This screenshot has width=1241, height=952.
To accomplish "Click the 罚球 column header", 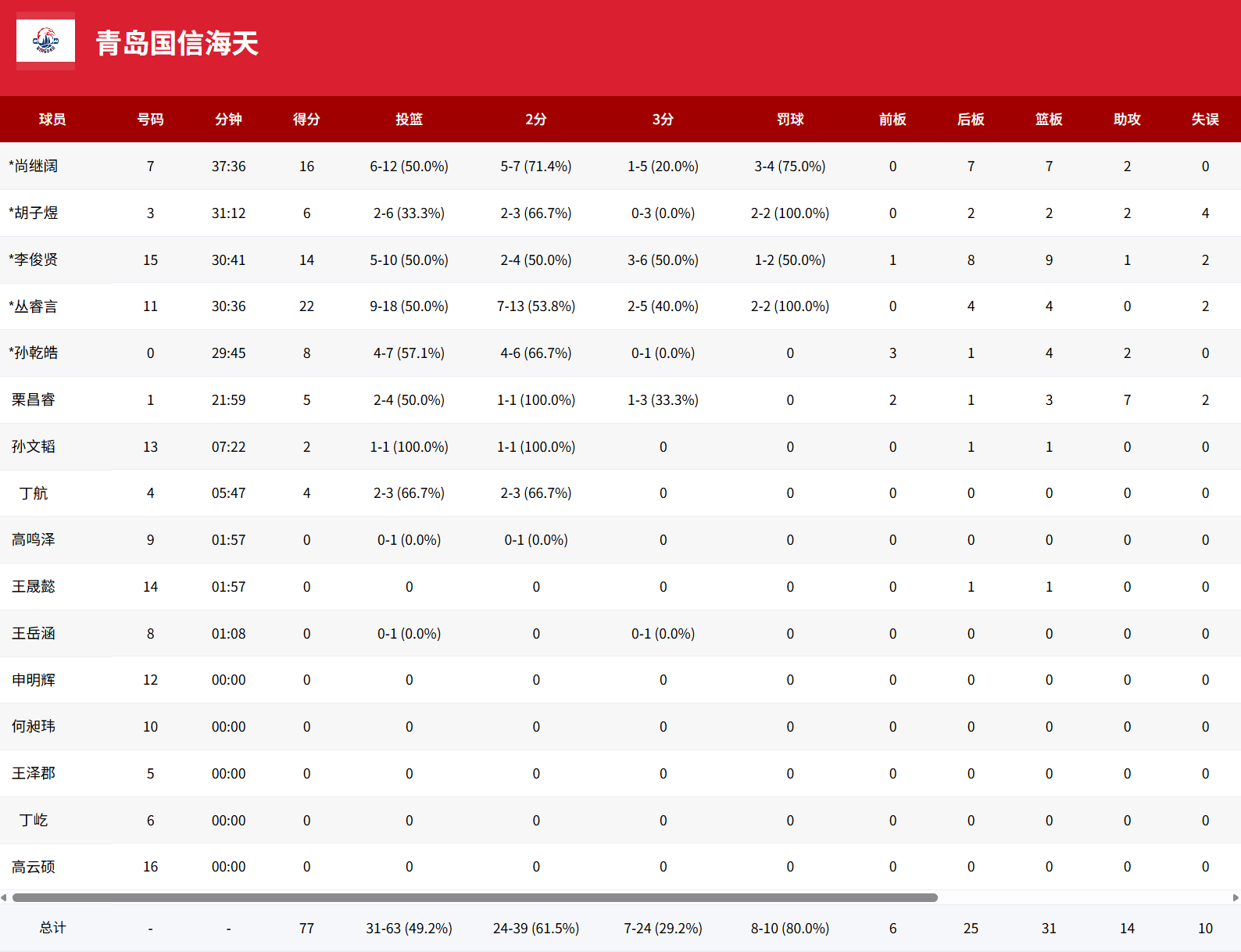I will click(790, 120).
